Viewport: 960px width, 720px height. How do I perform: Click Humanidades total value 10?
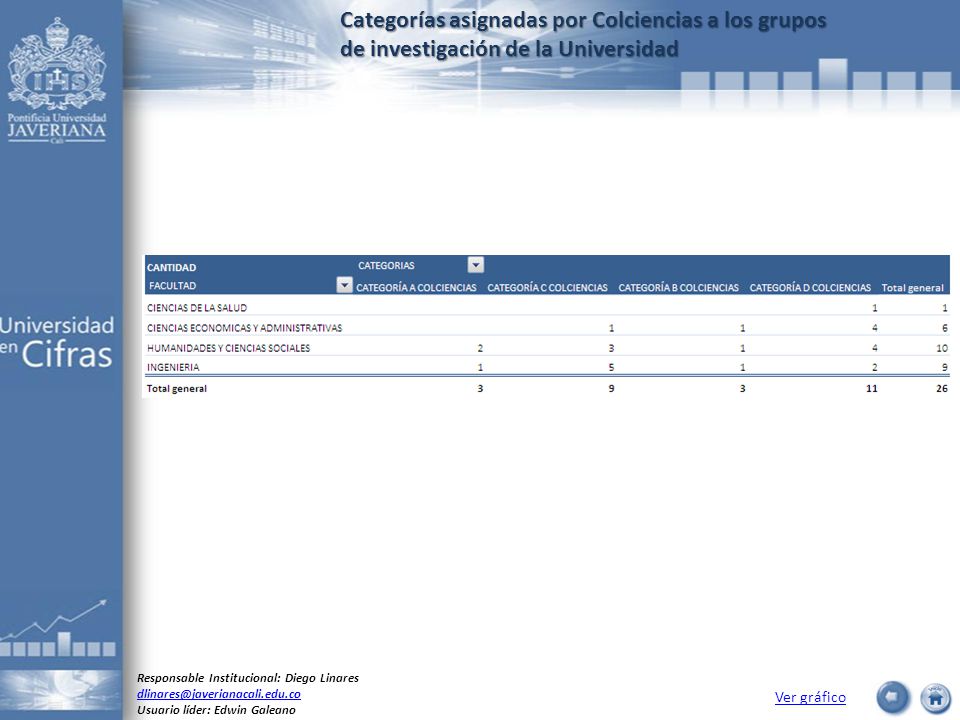(x=942, y=348)
